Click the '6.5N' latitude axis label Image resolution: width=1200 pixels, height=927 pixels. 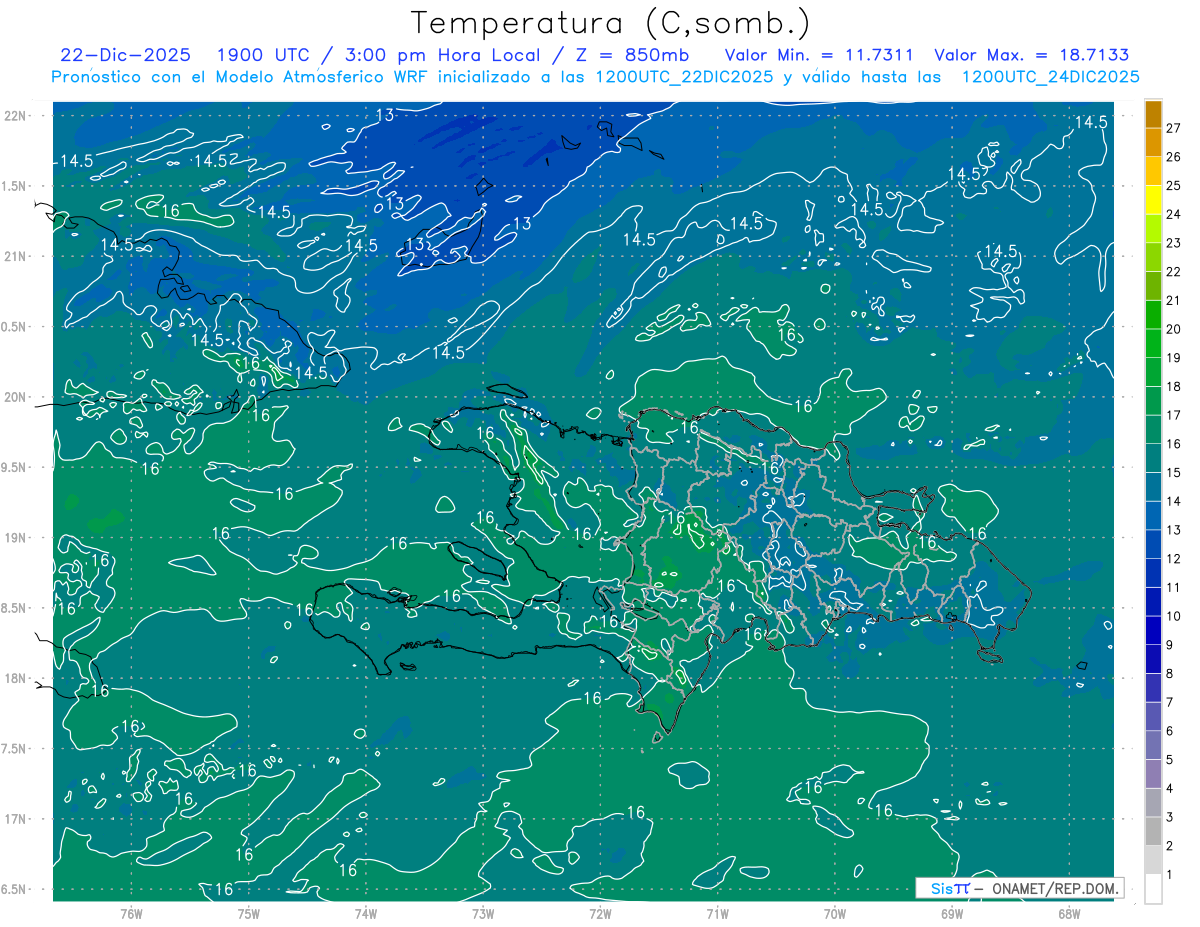point(14,890)
